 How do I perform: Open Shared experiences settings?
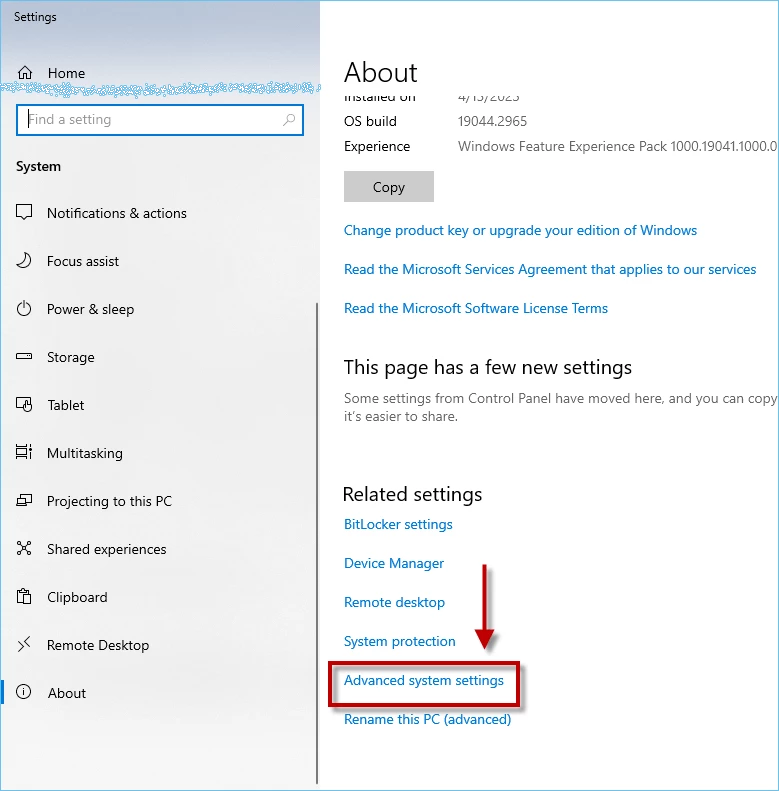point(106,549)
